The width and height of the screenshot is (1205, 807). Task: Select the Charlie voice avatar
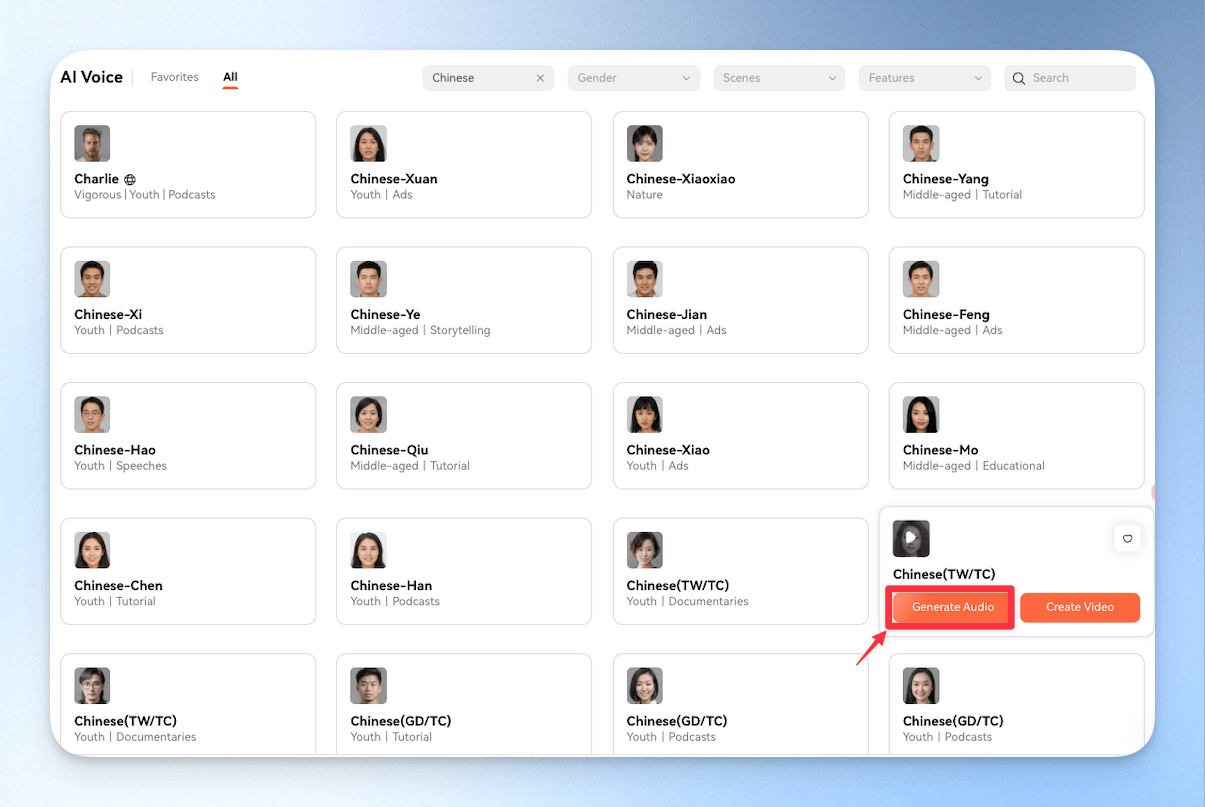[92, 144]
